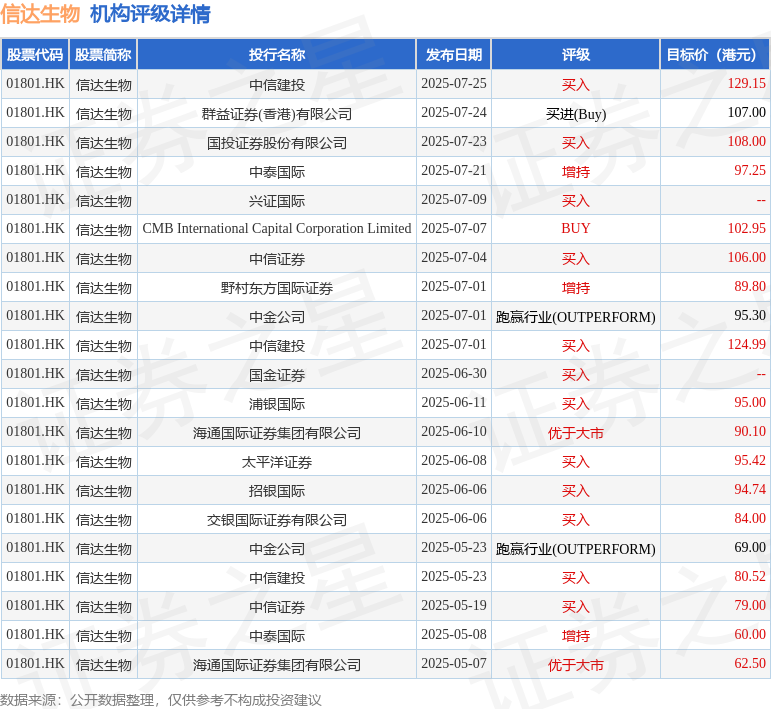Click target price 95.30
Screen dimensions: 771x709
[x=750, y=316]
